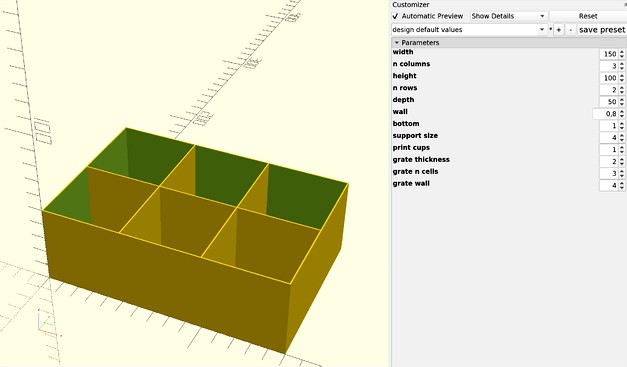
Task: Select the bottom value field
Action: coord(608,126)
